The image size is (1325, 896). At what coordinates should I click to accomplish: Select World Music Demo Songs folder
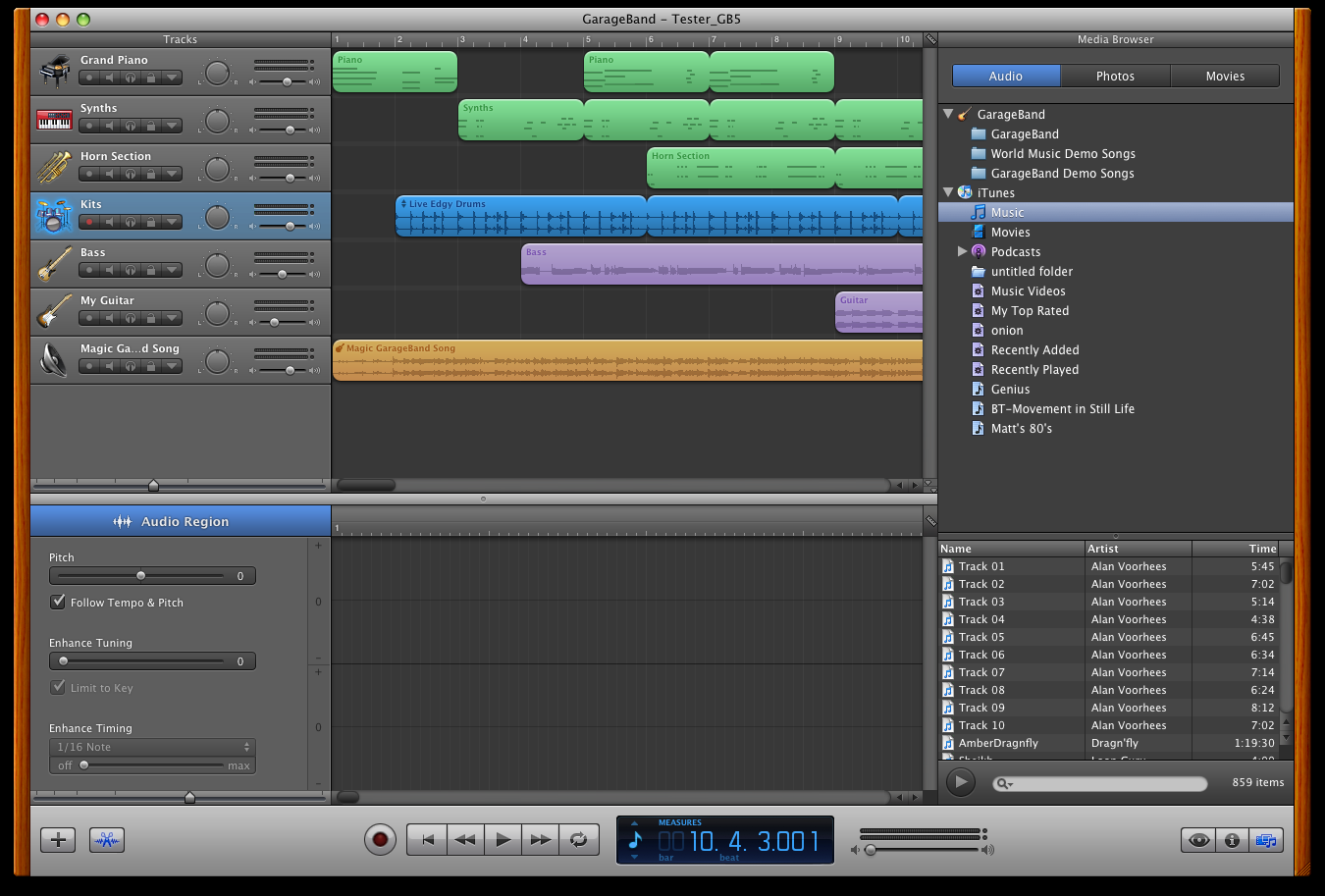tap(1063, 153)
